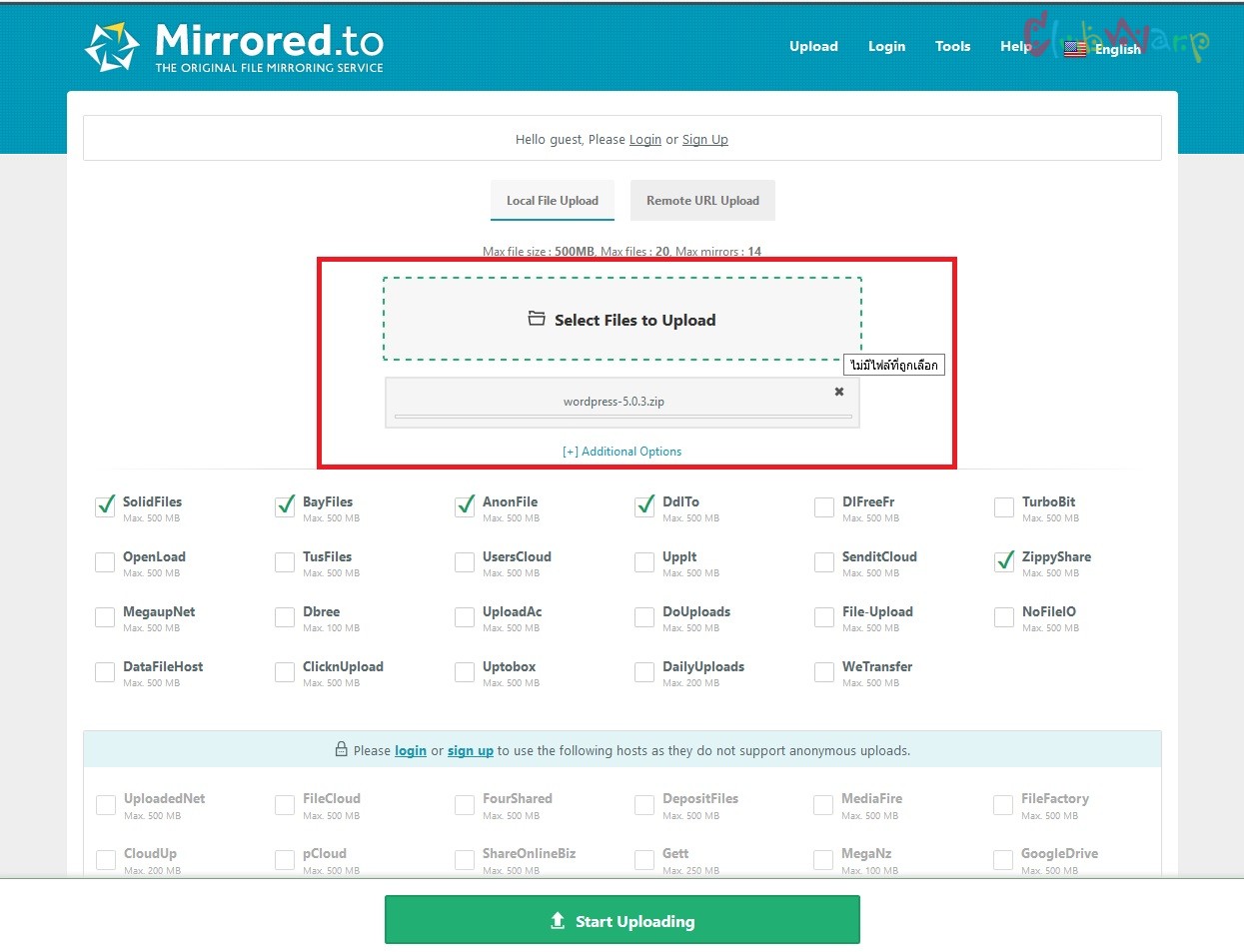Click the wordpress-5.0.3.zip upload progress bar
This screenshot has height=952, width=1244.
coord(622,417)
